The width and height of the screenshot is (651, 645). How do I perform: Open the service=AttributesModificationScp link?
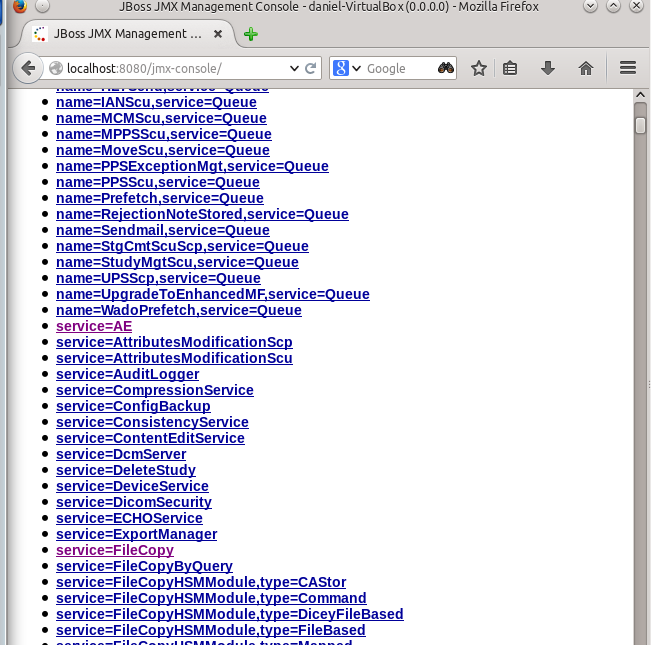click(174, 342)
